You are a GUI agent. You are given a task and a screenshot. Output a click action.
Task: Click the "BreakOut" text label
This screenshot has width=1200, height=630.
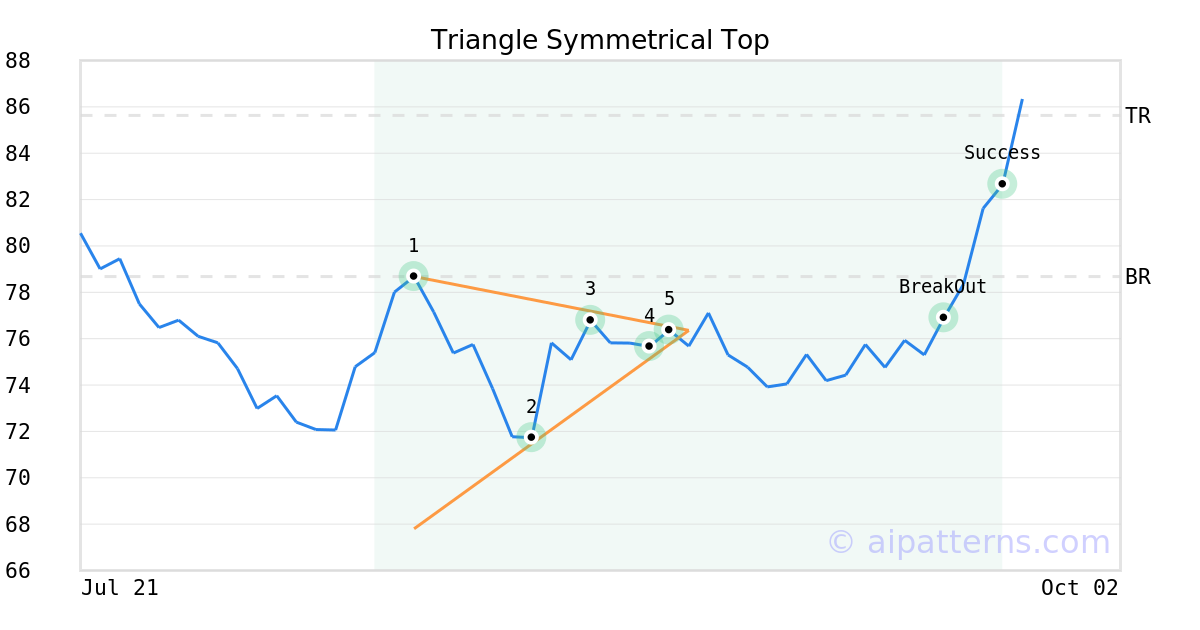942,287
